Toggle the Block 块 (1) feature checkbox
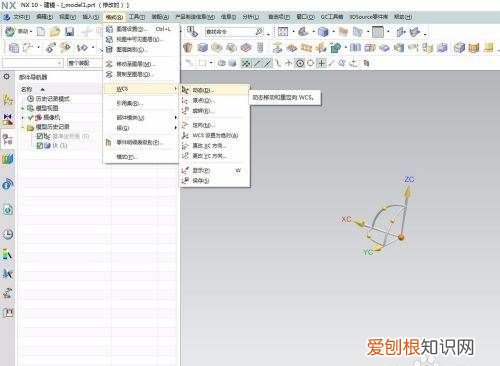 tap(40, 145)
